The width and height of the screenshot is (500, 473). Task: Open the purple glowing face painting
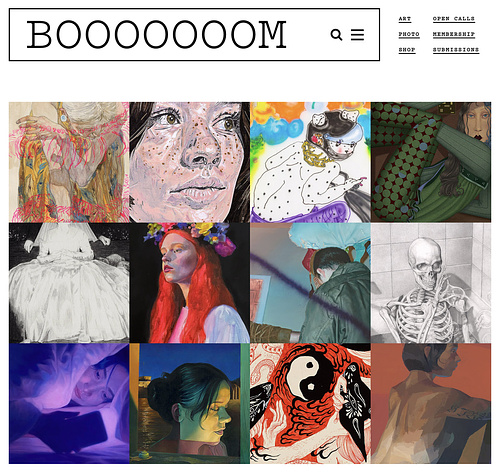(69, 404)
